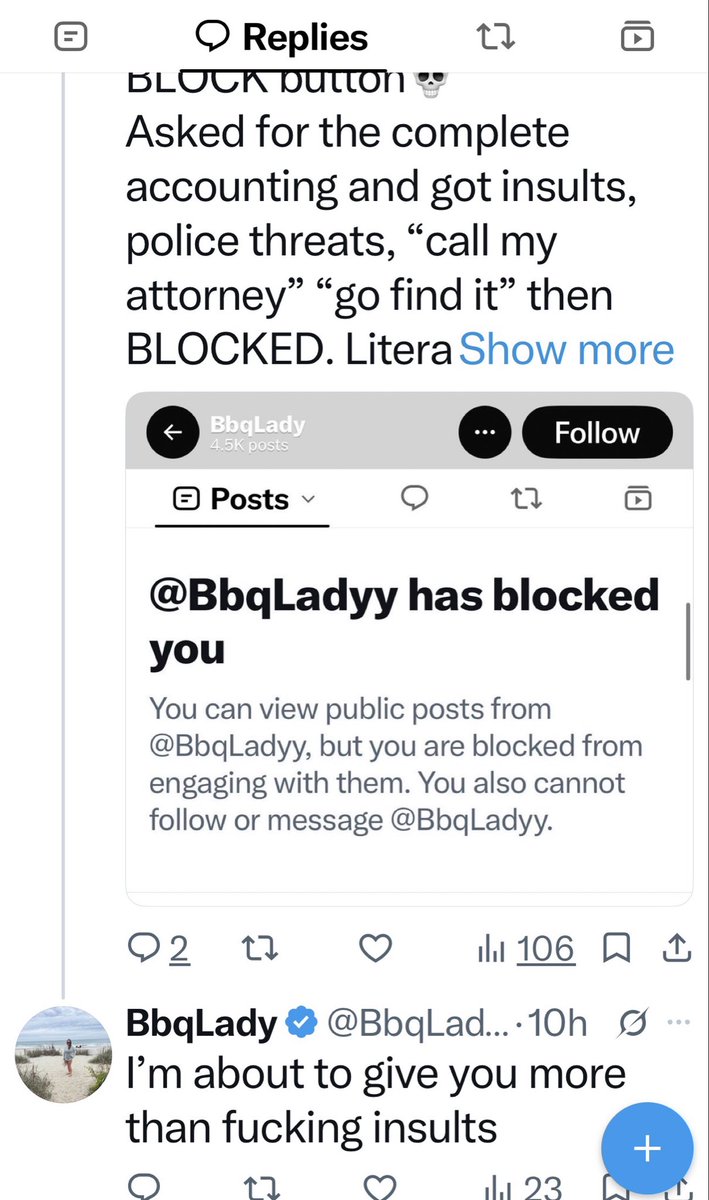Expand the Posts dropdown chevron in embedded image
This screenshot has width=709, height=1200.
[x=307, y=498]
